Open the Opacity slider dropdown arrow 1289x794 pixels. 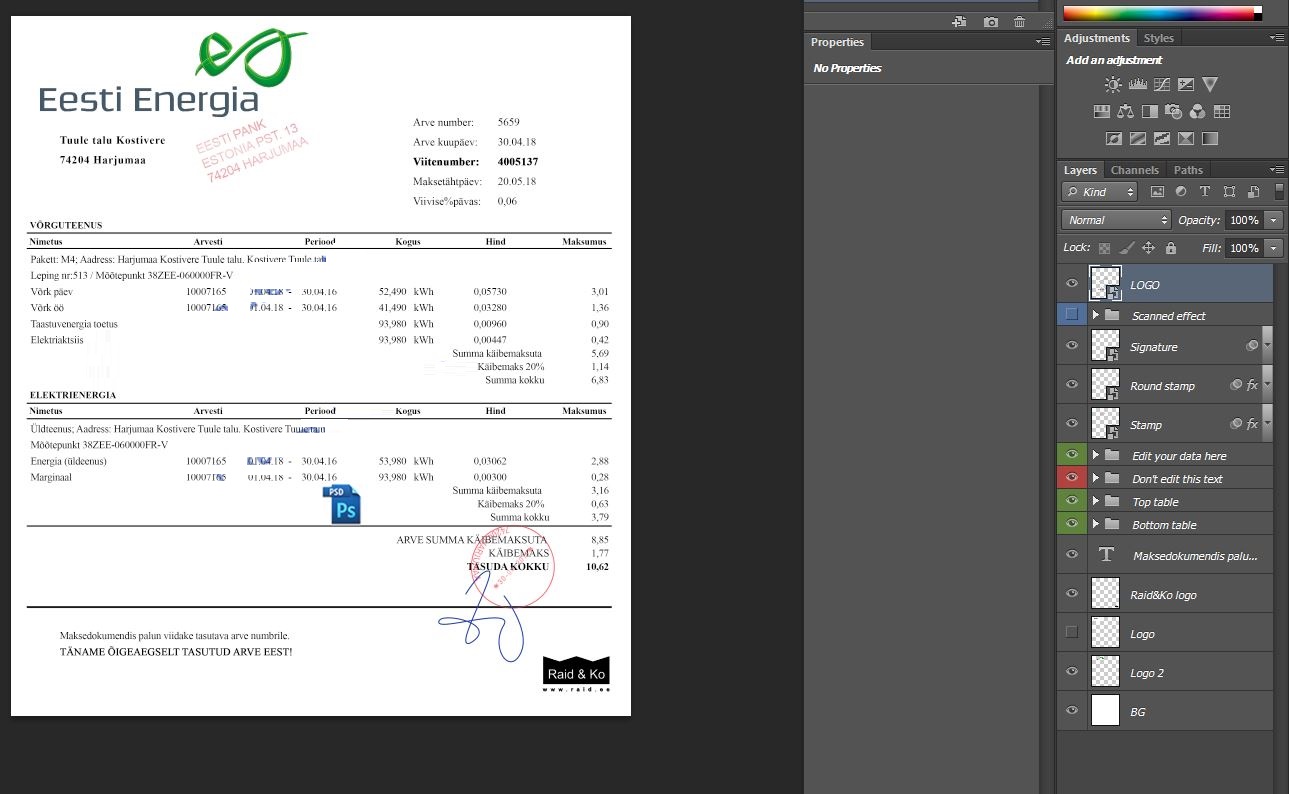point(1273,220)
